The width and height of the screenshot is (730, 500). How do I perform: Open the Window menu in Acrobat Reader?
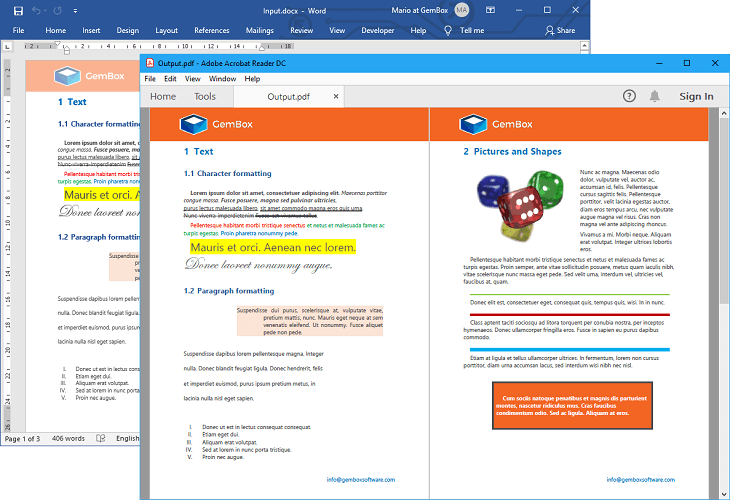coord(222,79)
